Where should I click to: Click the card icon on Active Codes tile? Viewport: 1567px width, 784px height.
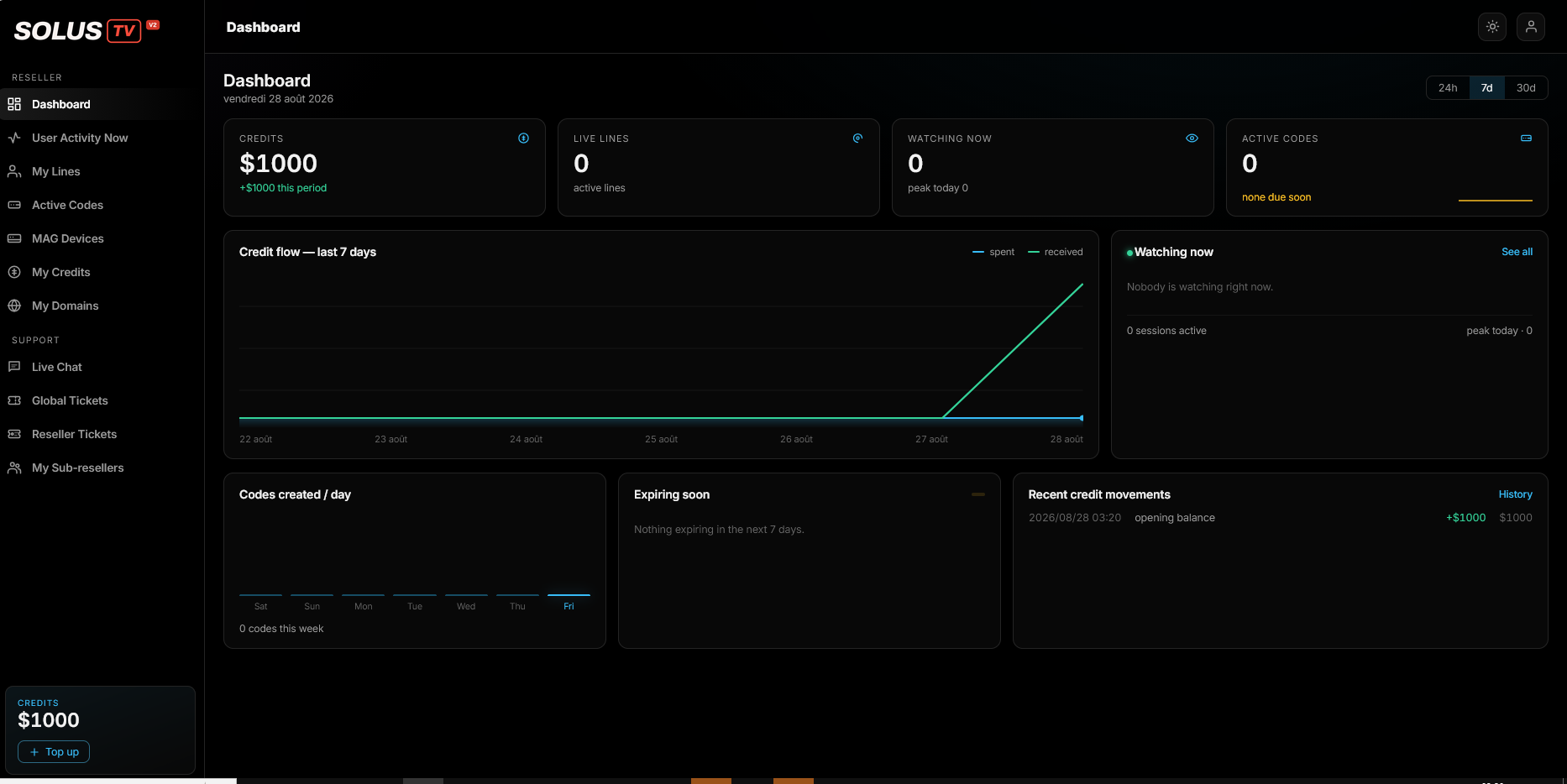pos(1526,139)
